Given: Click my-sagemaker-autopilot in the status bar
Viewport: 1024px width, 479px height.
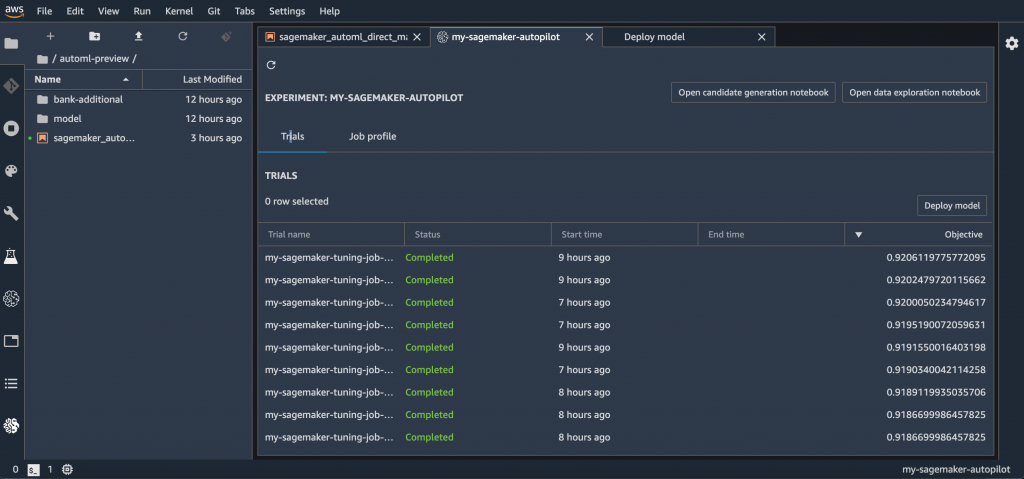Looking at the screenshot, I should click(x=958, y=469).
